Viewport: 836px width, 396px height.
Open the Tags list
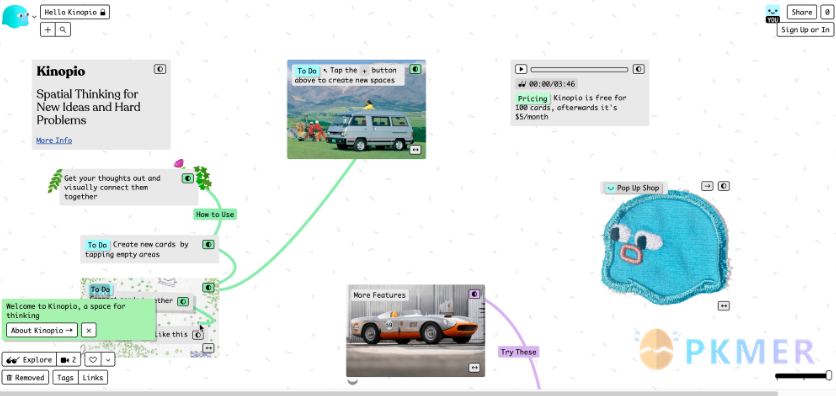coord(65,377)
